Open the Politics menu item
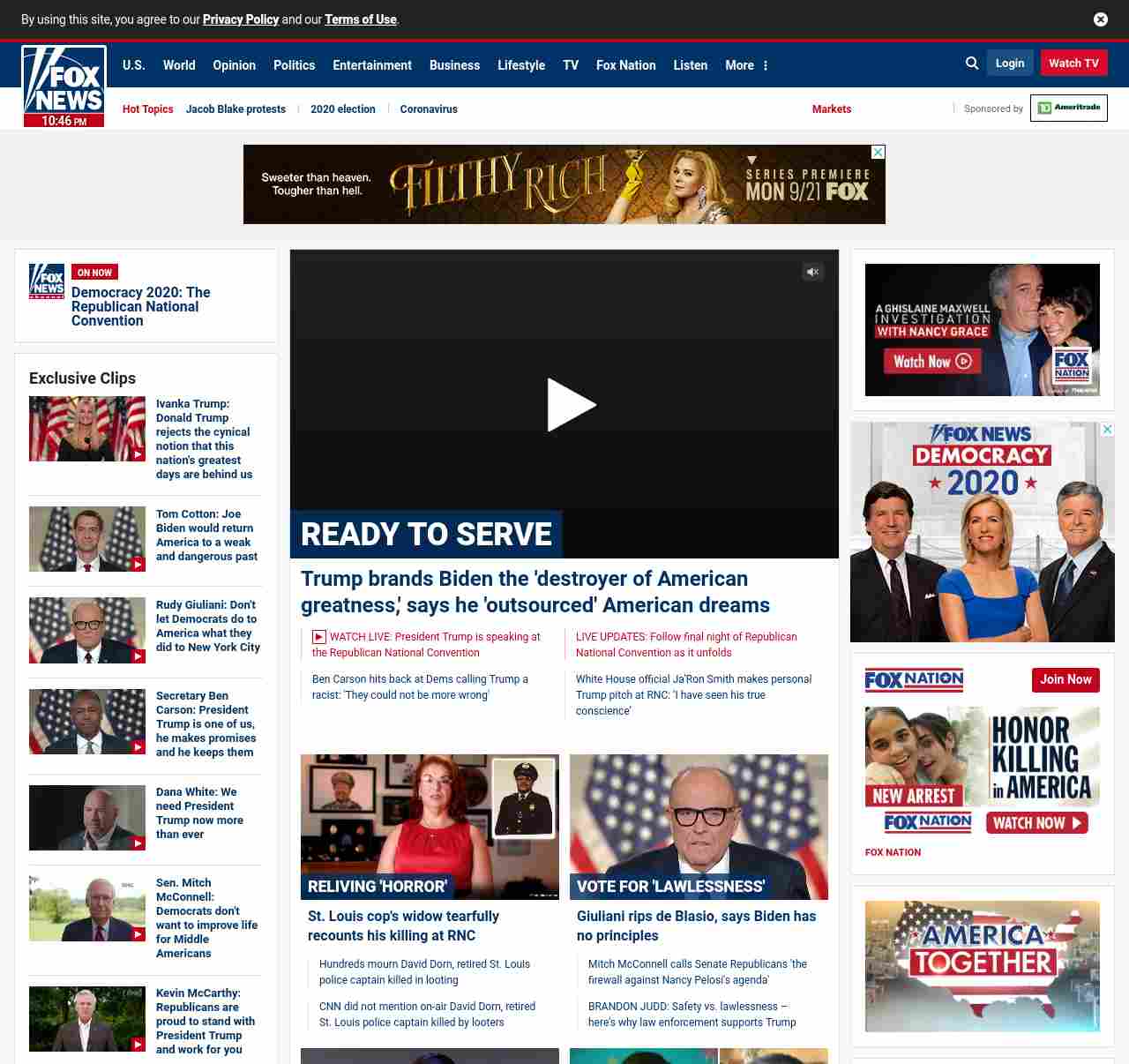This screenshot has width=1129, height=1064. (x=294, y=65)
